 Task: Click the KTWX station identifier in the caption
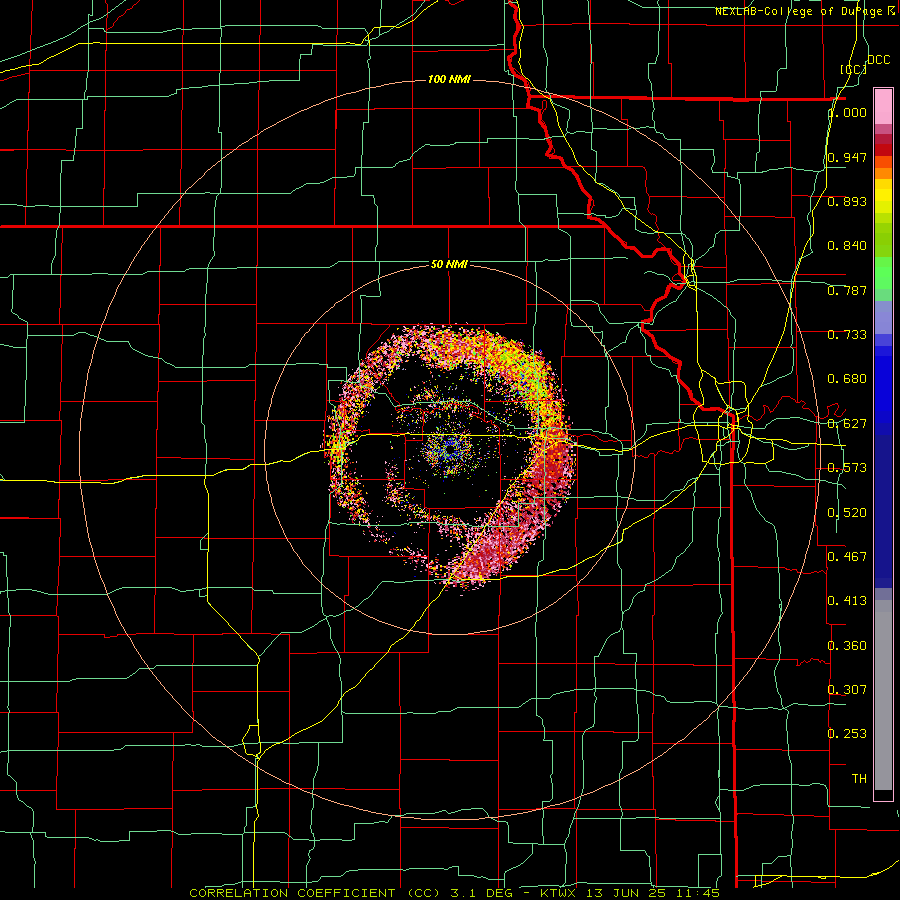(559, 893)
